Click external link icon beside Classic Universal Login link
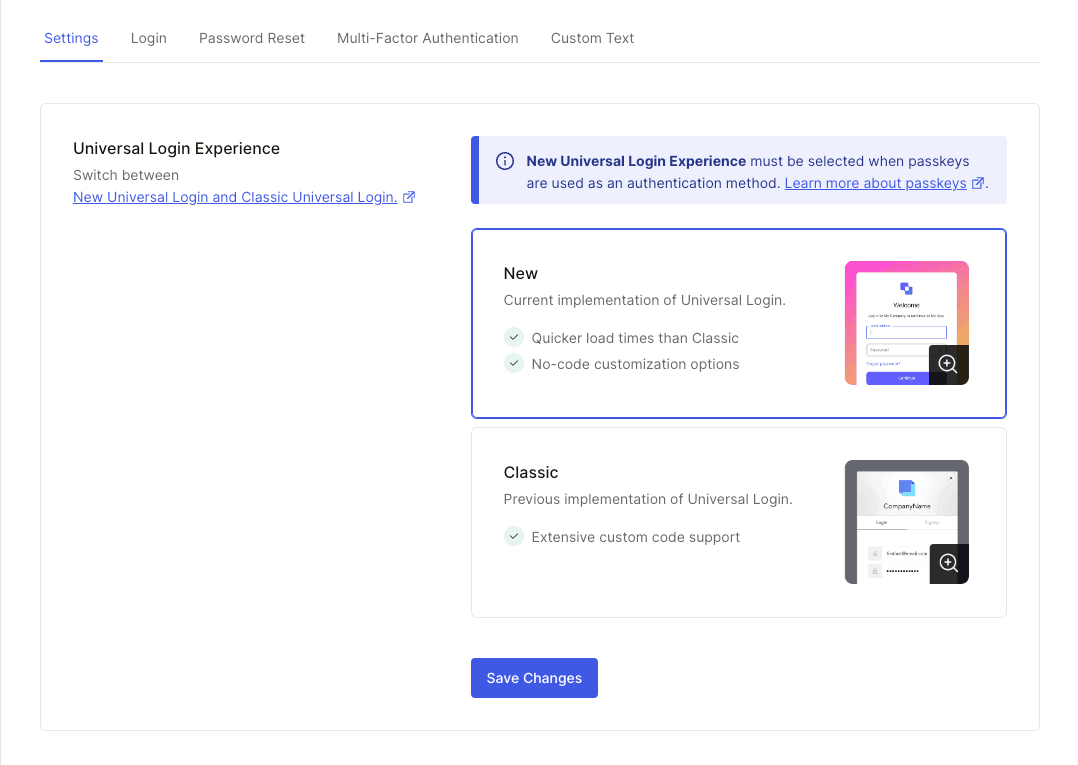Image resolution: width=1078 pixels, height=765 pixels. pos(409,197)
